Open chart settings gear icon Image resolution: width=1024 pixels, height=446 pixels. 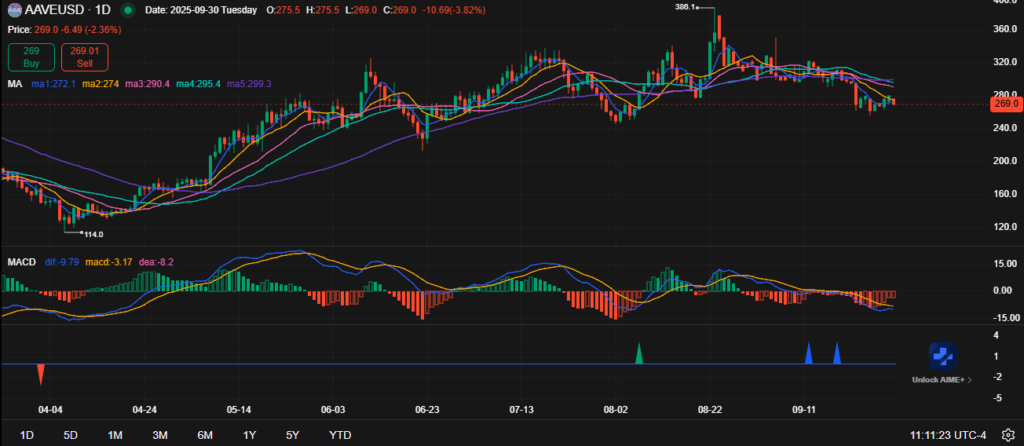(x=1008, y=435)
